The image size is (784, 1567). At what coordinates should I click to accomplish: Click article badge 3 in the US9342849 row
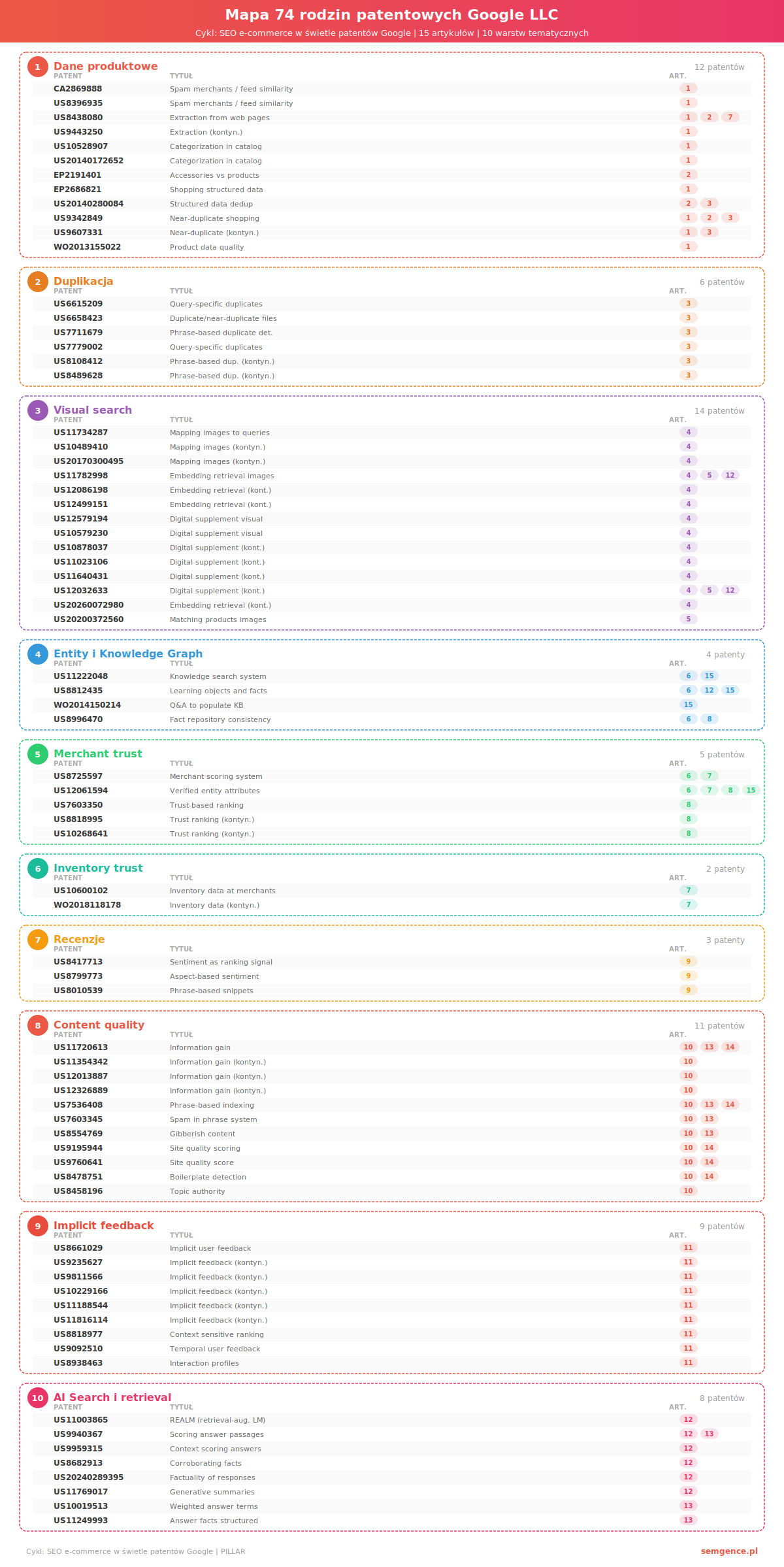(730, 218)
